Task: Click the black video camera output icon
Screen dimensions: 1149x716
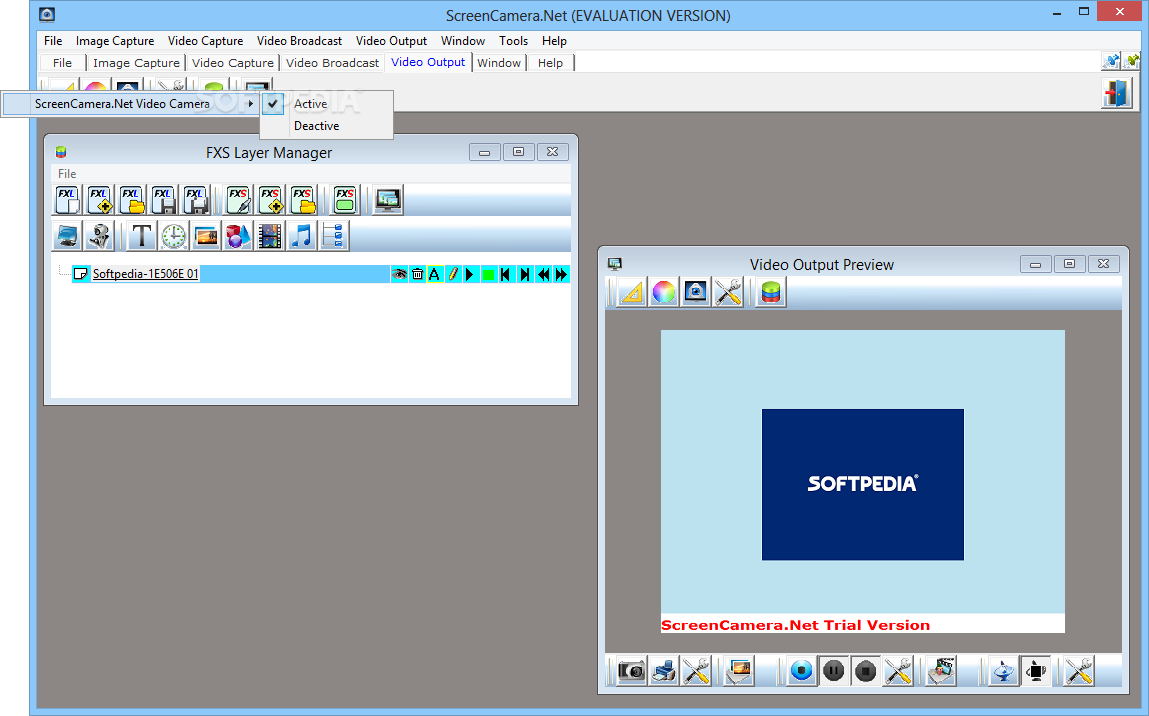Action: point(1035,671)
